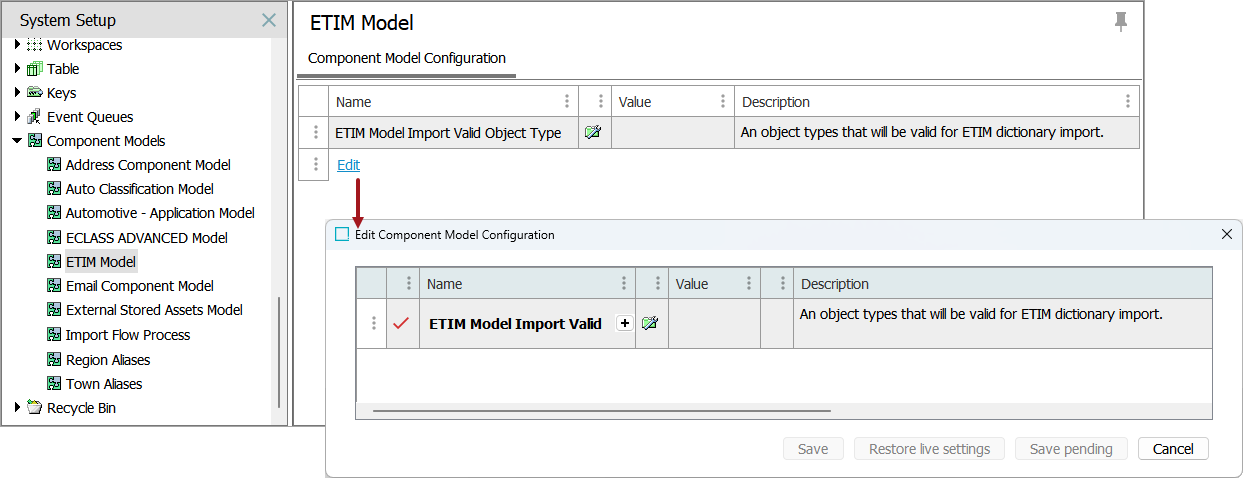The height and width of the screenshot is (478, 1243).
Task: Expand the Table tree node
Action: (17, 69)
